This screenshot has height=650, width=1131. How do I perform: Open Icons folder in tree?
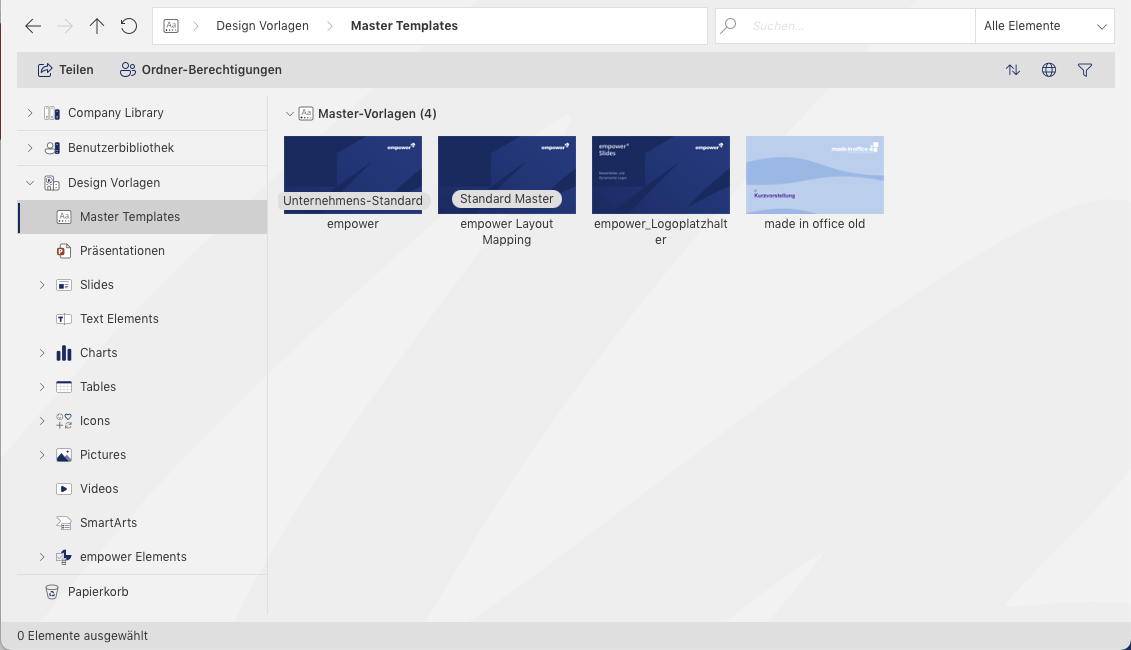143,421
